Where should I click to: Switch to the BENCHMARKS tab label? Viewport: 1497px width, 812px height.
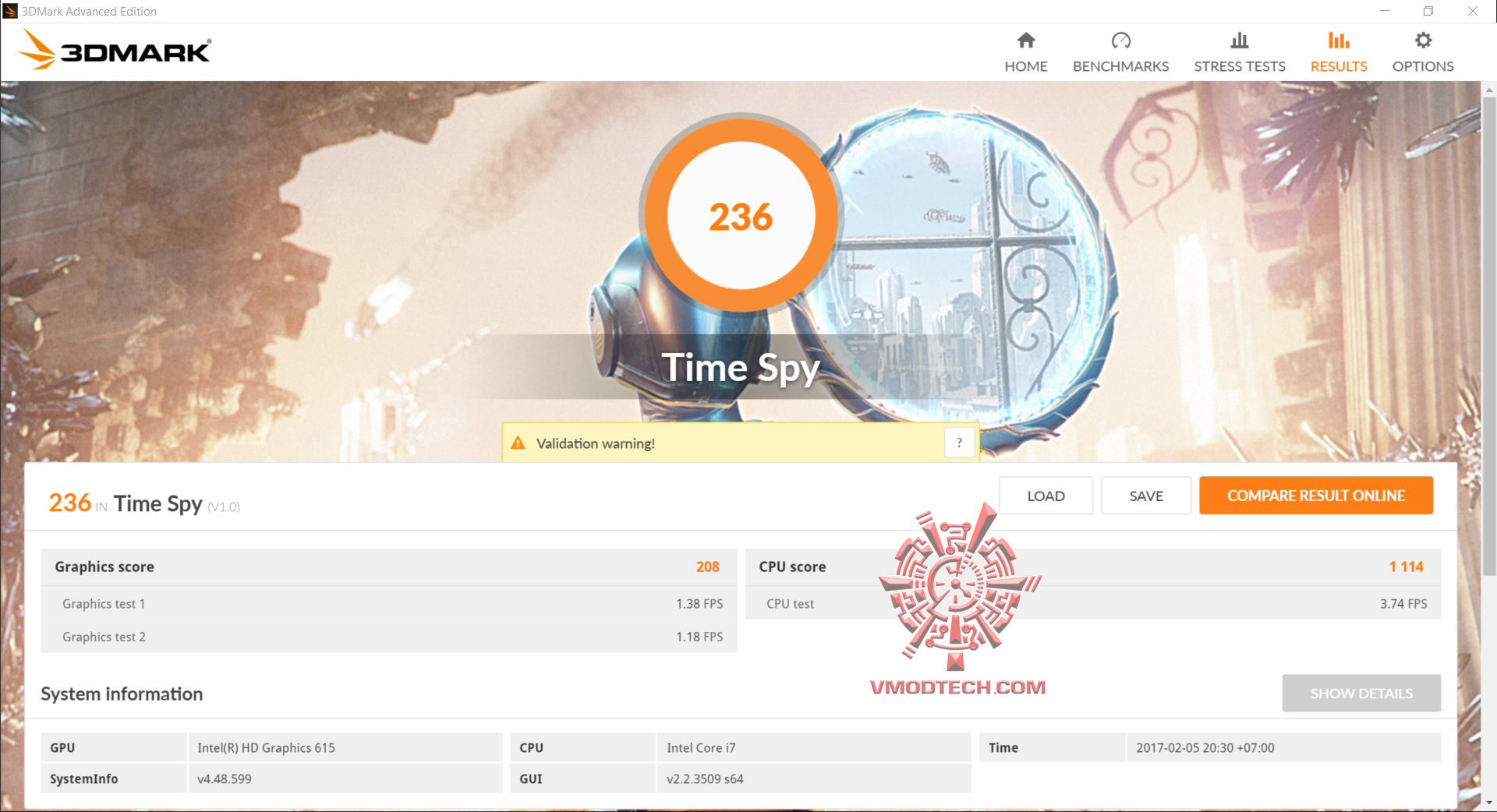pyautogui.click(x=1120, y=66)
